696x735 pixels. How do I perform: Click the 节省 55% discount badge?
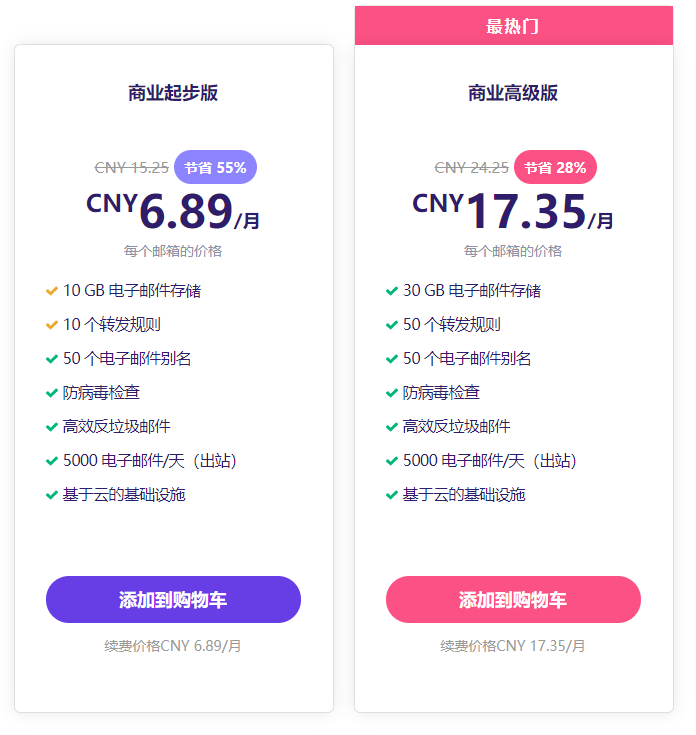click(216, 167)
